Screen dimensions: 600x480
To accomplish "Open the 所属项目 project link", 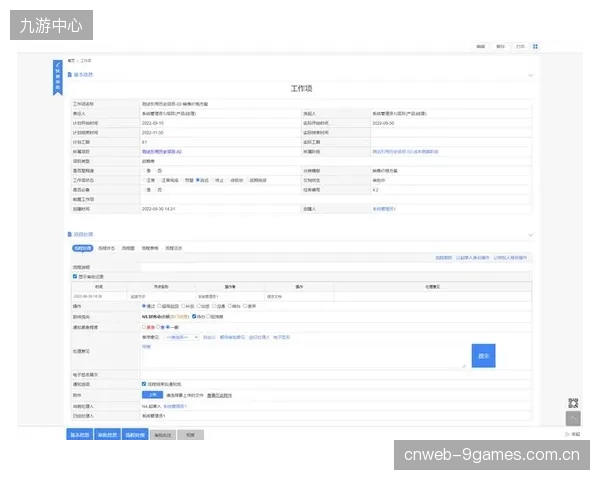I will click(x=161, y=152).
